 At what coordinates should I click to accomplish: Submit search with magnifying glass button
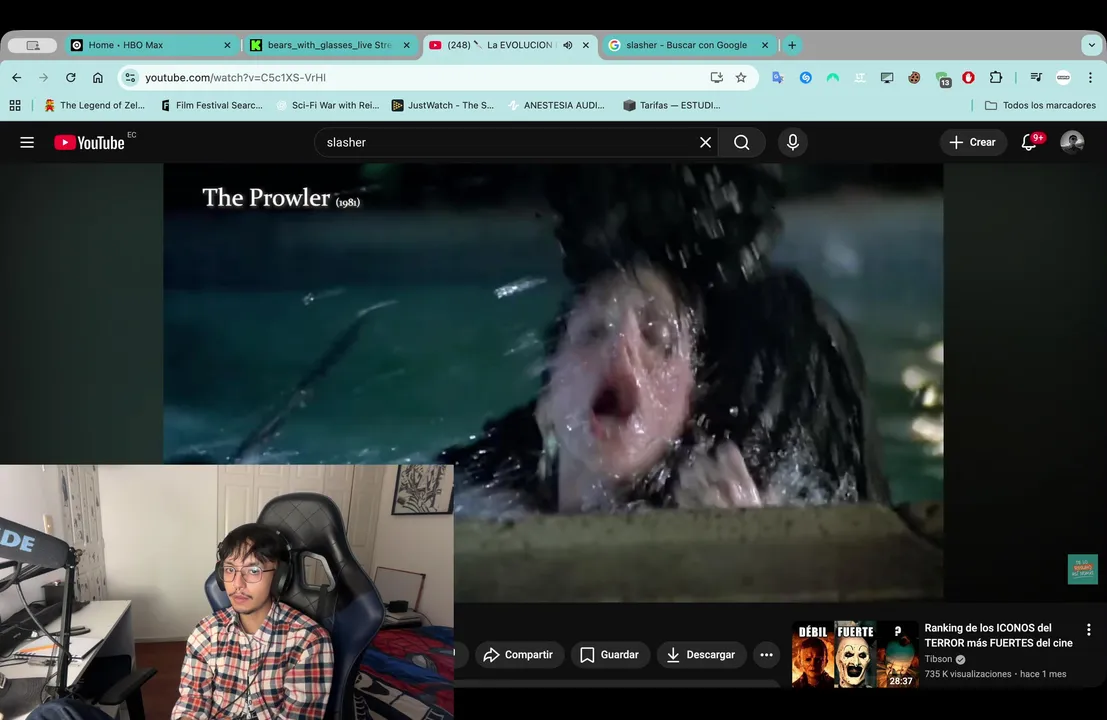742,143
